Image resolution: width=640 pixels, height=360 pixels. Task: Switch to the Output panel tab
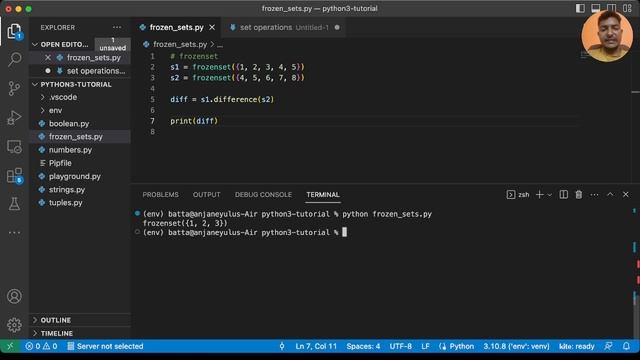click(x=207, y=195)
